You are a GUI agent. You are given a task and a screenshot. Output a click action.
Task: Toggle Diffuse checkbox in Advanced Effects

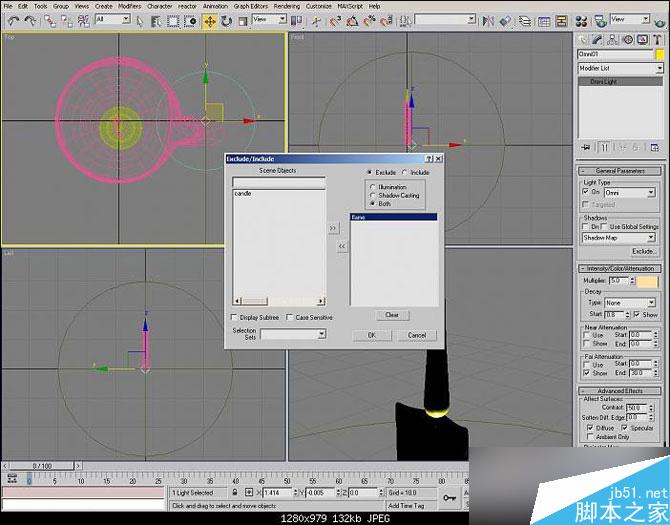(590, 428)
